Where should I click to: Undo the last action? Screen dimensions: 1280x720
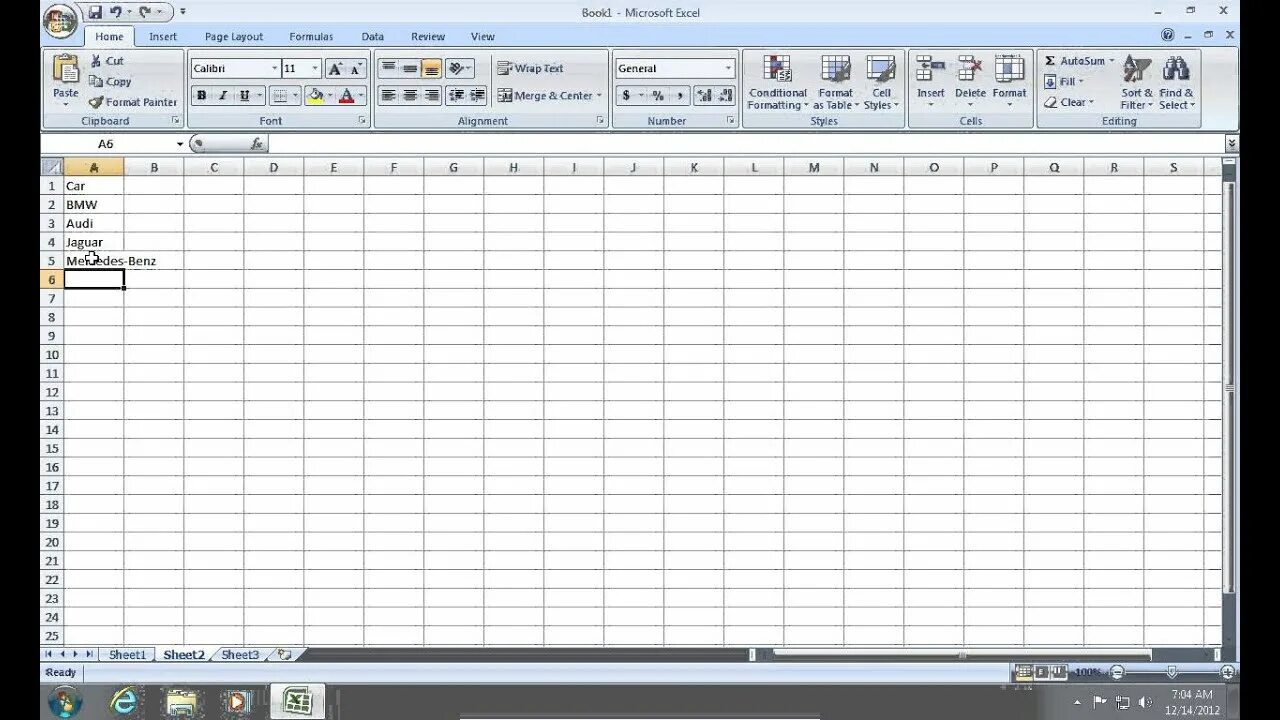(x=116, y=12)
